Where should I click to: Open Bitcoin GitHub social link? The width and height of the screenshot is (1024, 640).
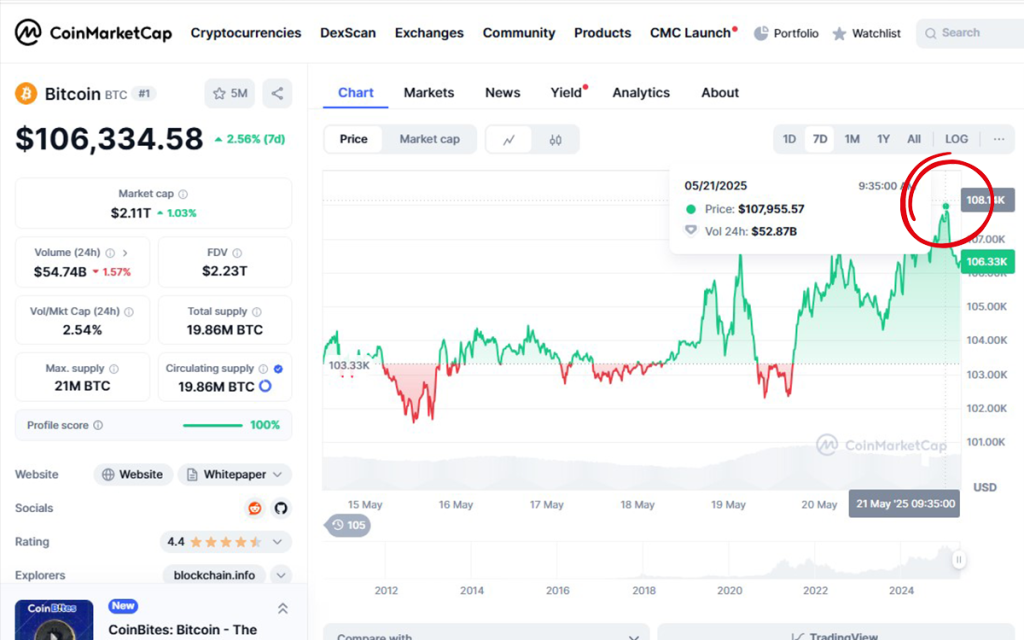281,508
